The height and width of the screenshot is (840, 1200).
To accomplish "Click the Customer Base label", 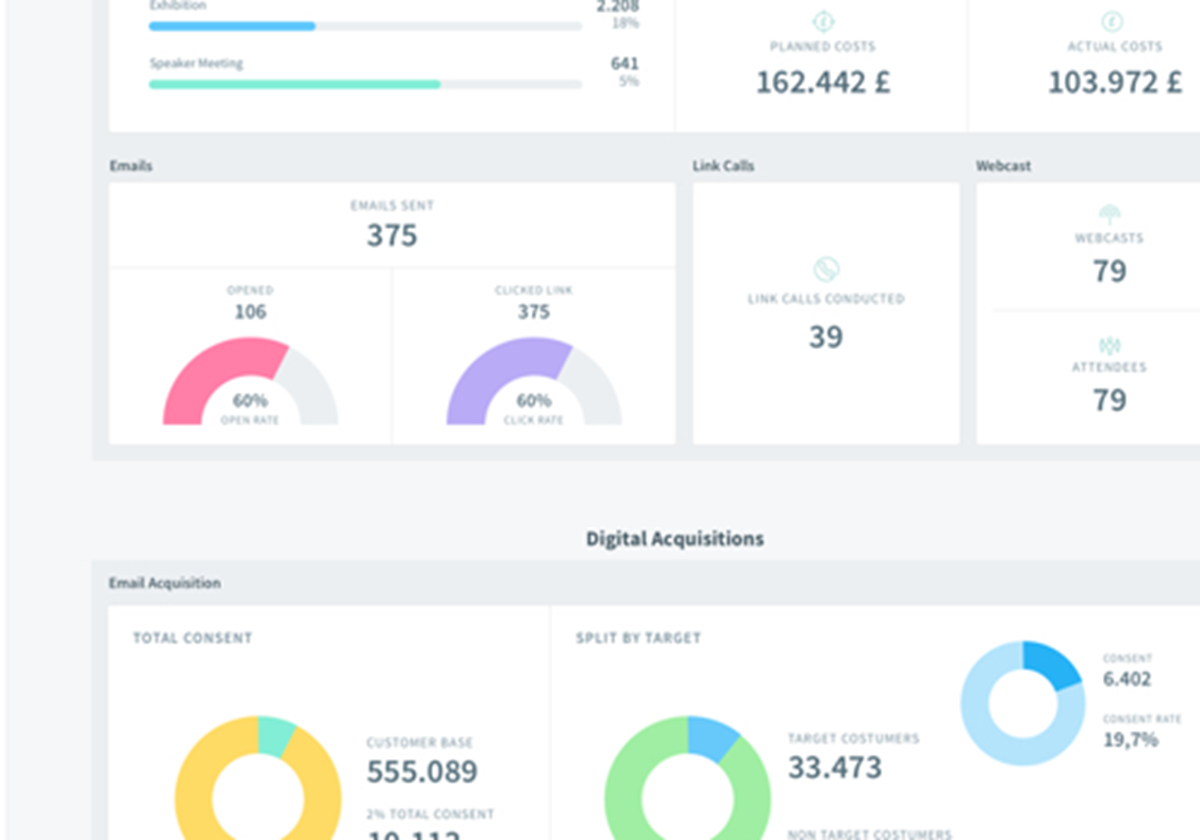I will coord(420,743).
